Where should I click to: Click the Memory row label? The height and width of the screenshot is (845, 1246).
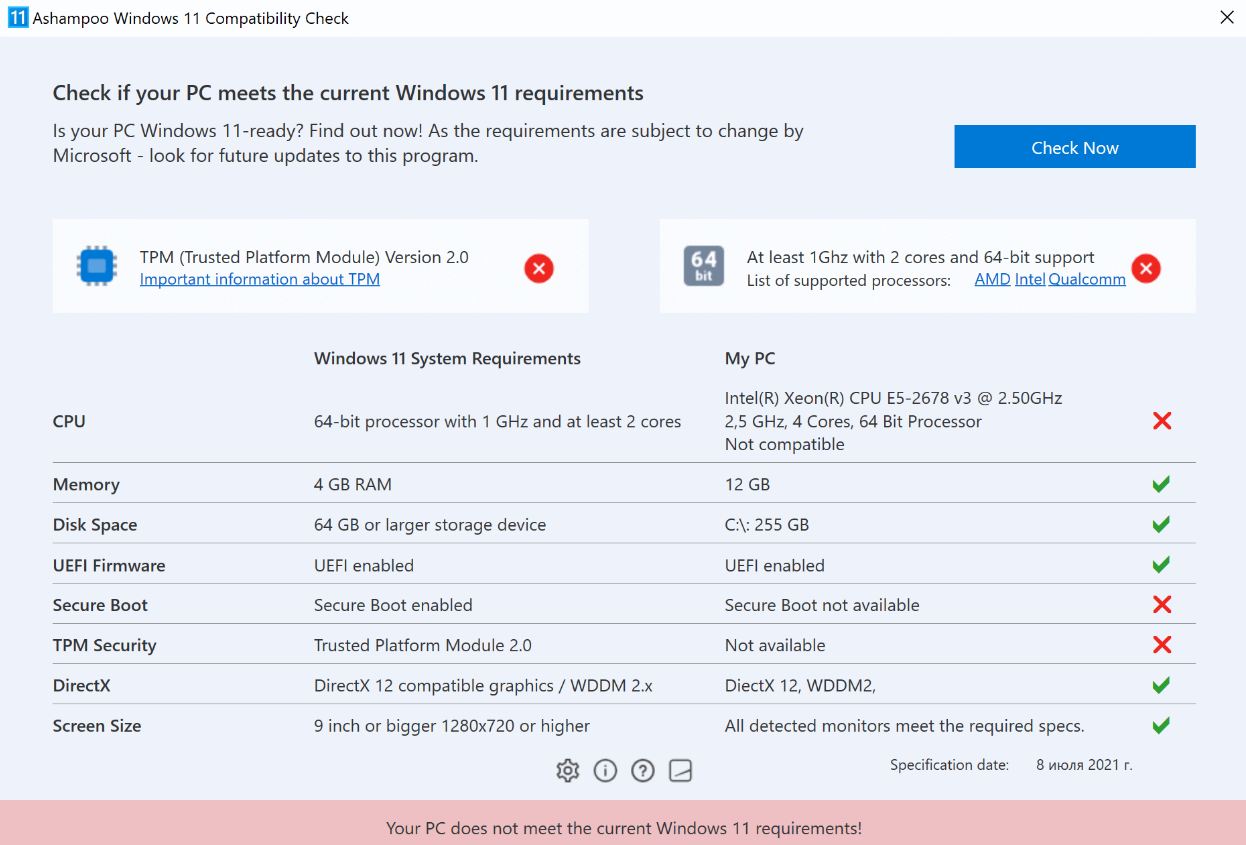pos(86,484)
